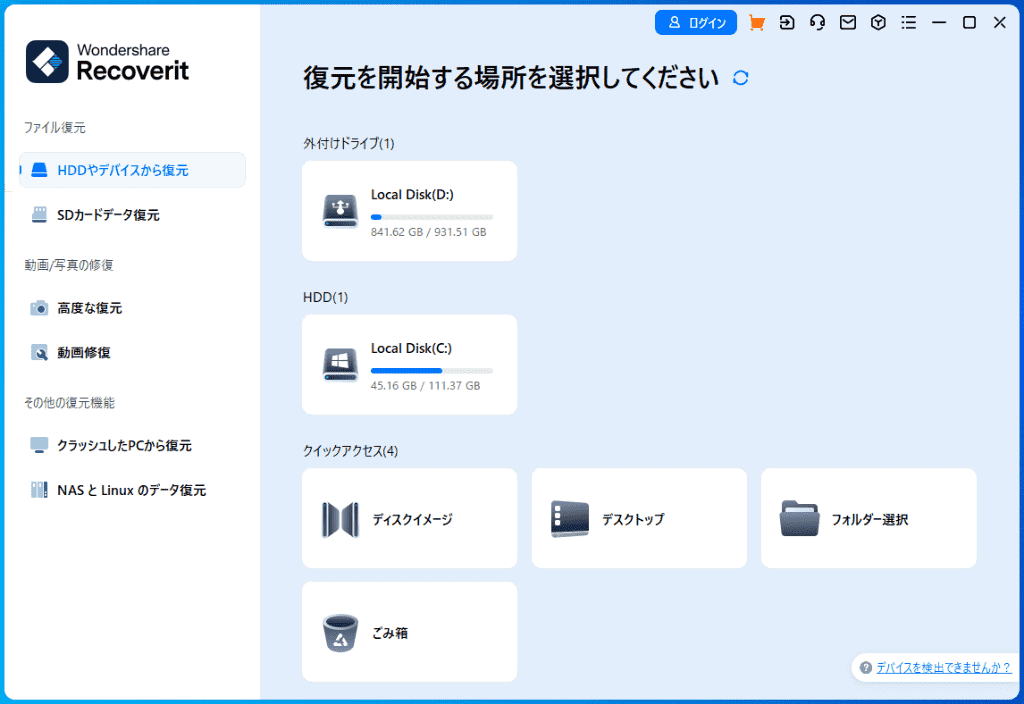The height and width of the screenshot is (704, 1024).
Task: Select NAS と Linux のデータ復元 in sidebar
Action: [x=133, y=490]
